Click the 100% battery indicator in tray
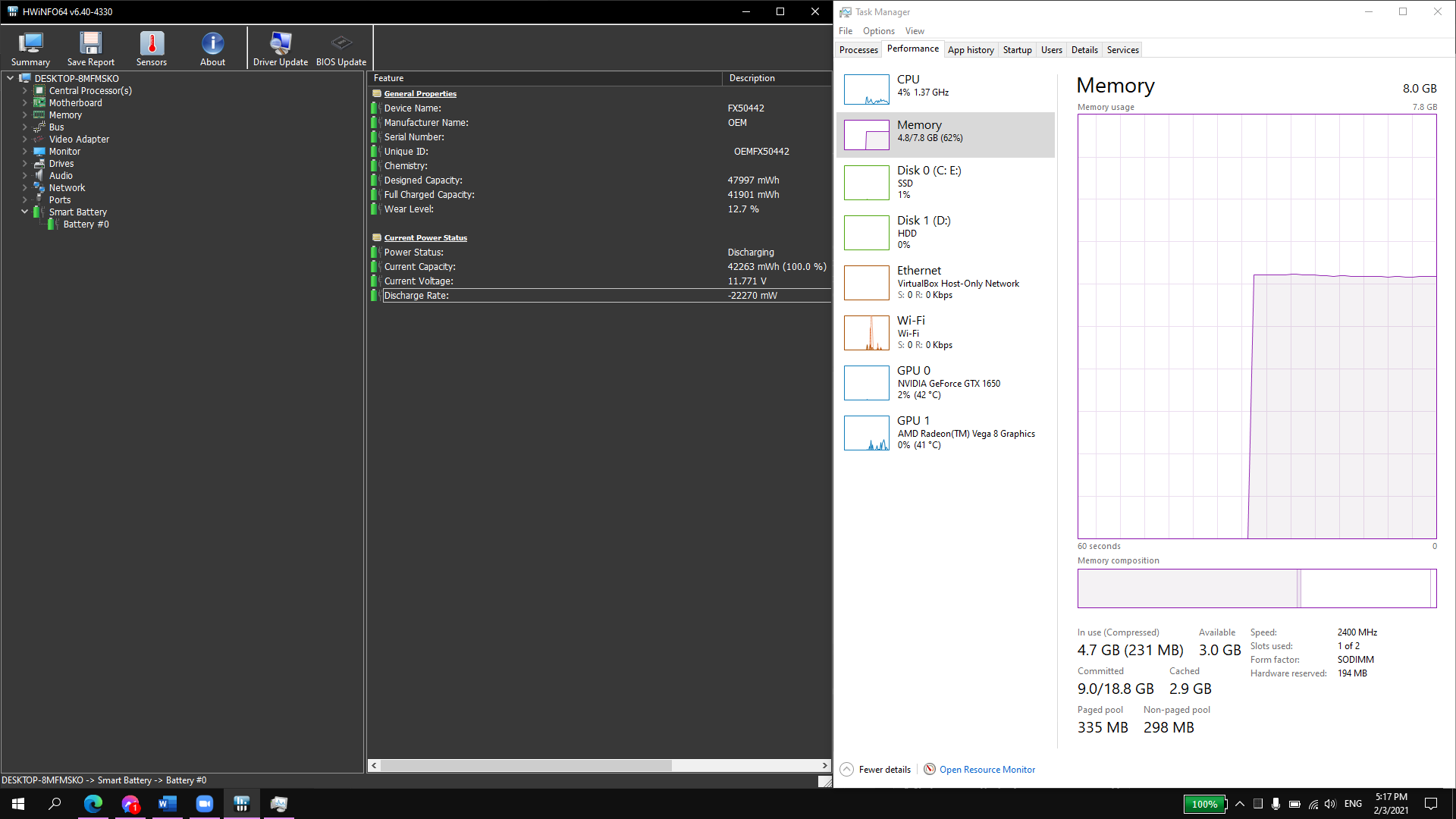 point(1204,804)
